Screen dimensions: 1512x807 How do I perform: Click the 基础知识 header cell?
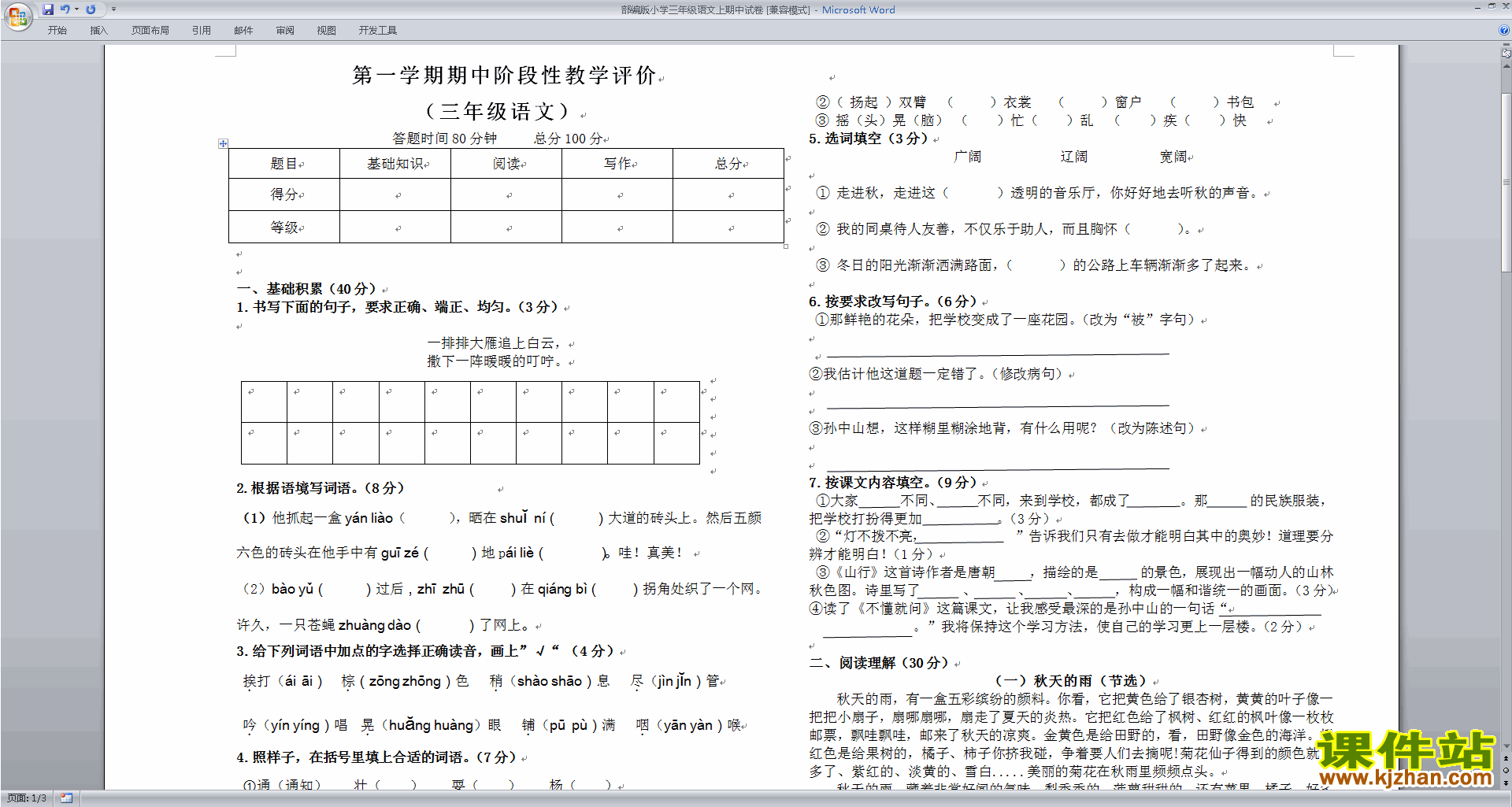tap(395, 164)
